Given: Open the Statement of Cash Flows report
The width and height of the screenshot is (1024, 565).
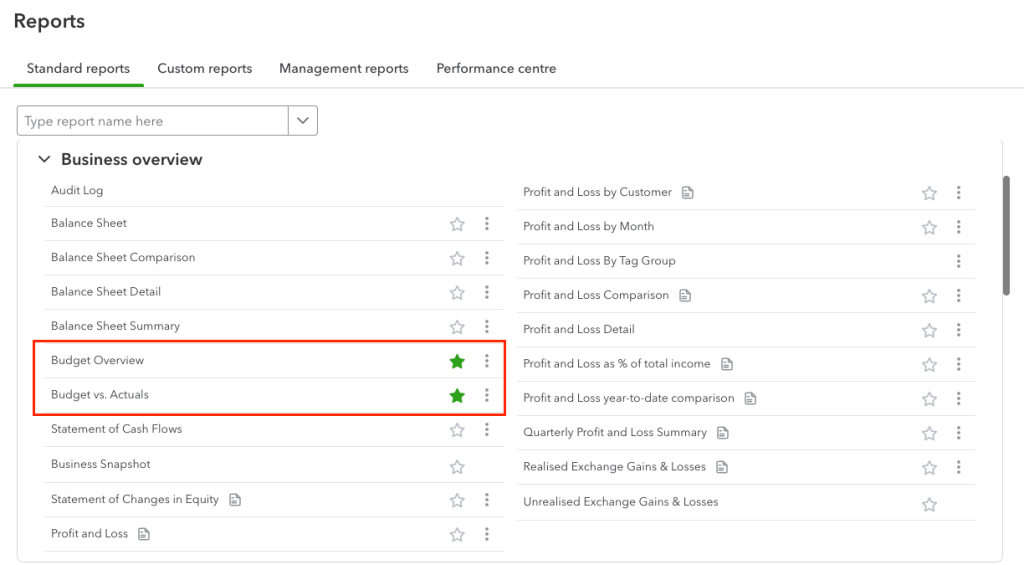Looking at the screenshot, I should point(116,429).
